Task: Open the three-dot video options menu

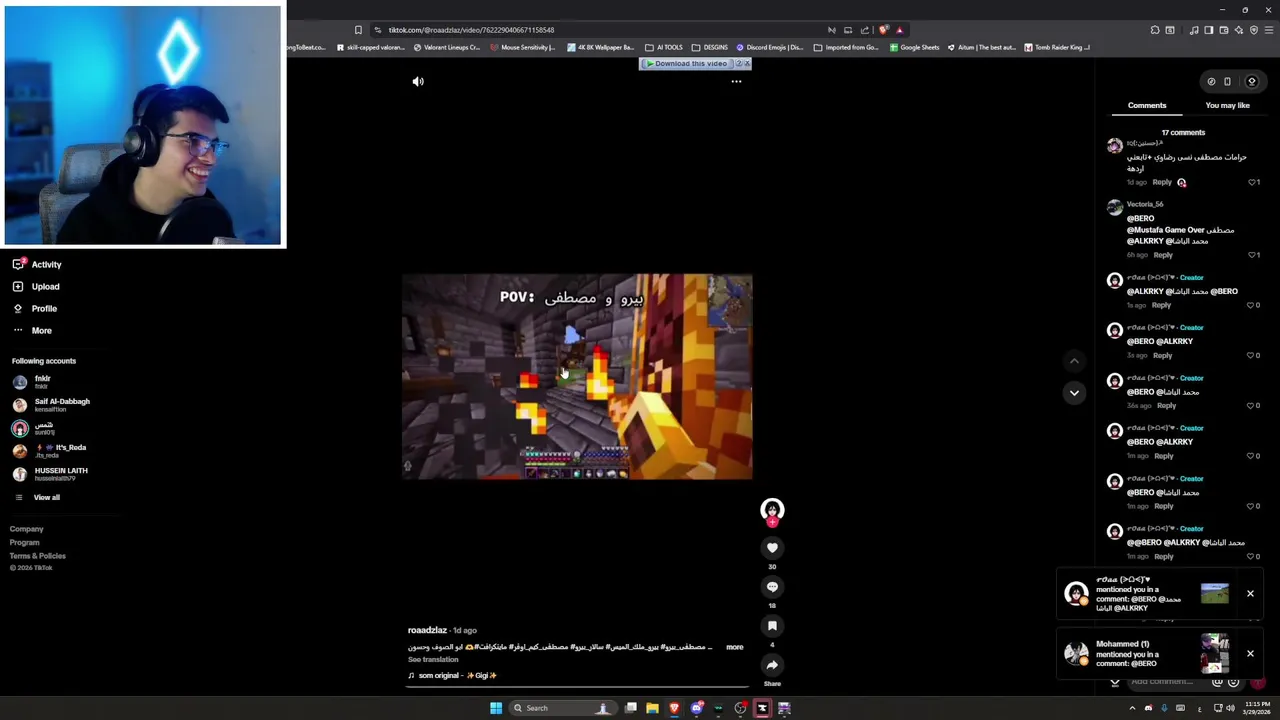Action: [x=736, y=82]
